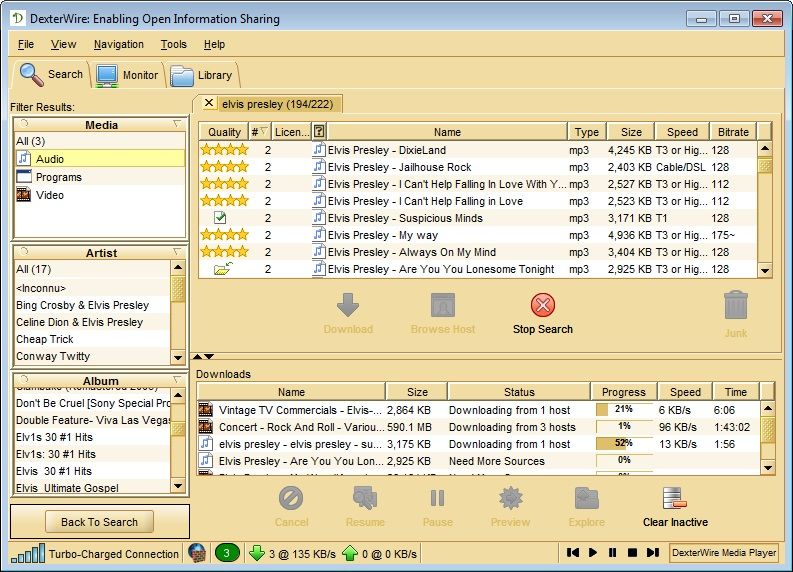Screen dimensions: 793x572
Task: Select artist 'Celine Dion & Elvis Presley'
Action: (x=93, y=322)
